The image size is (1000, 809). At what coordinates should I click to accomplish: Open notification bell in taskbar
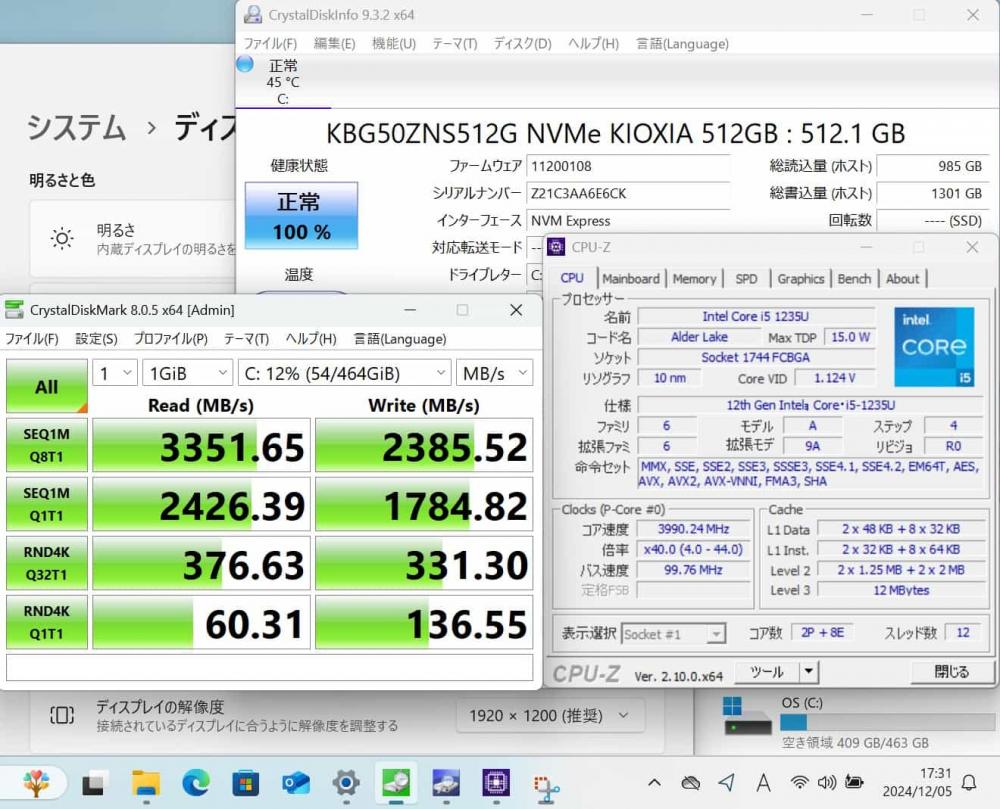coord(969,783)
